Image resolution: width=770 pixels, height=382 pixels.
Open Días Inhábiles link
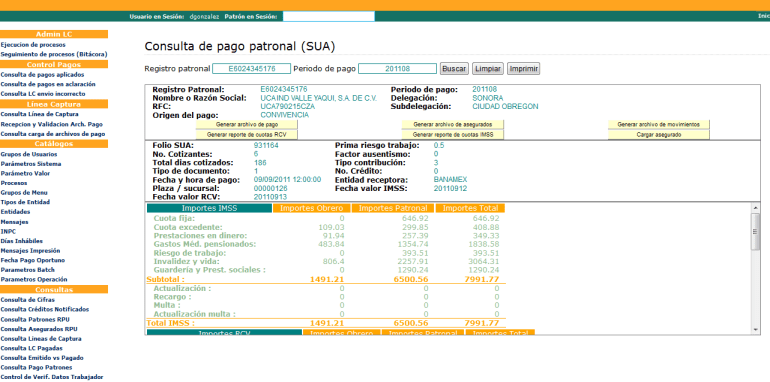tap(22, 241)
